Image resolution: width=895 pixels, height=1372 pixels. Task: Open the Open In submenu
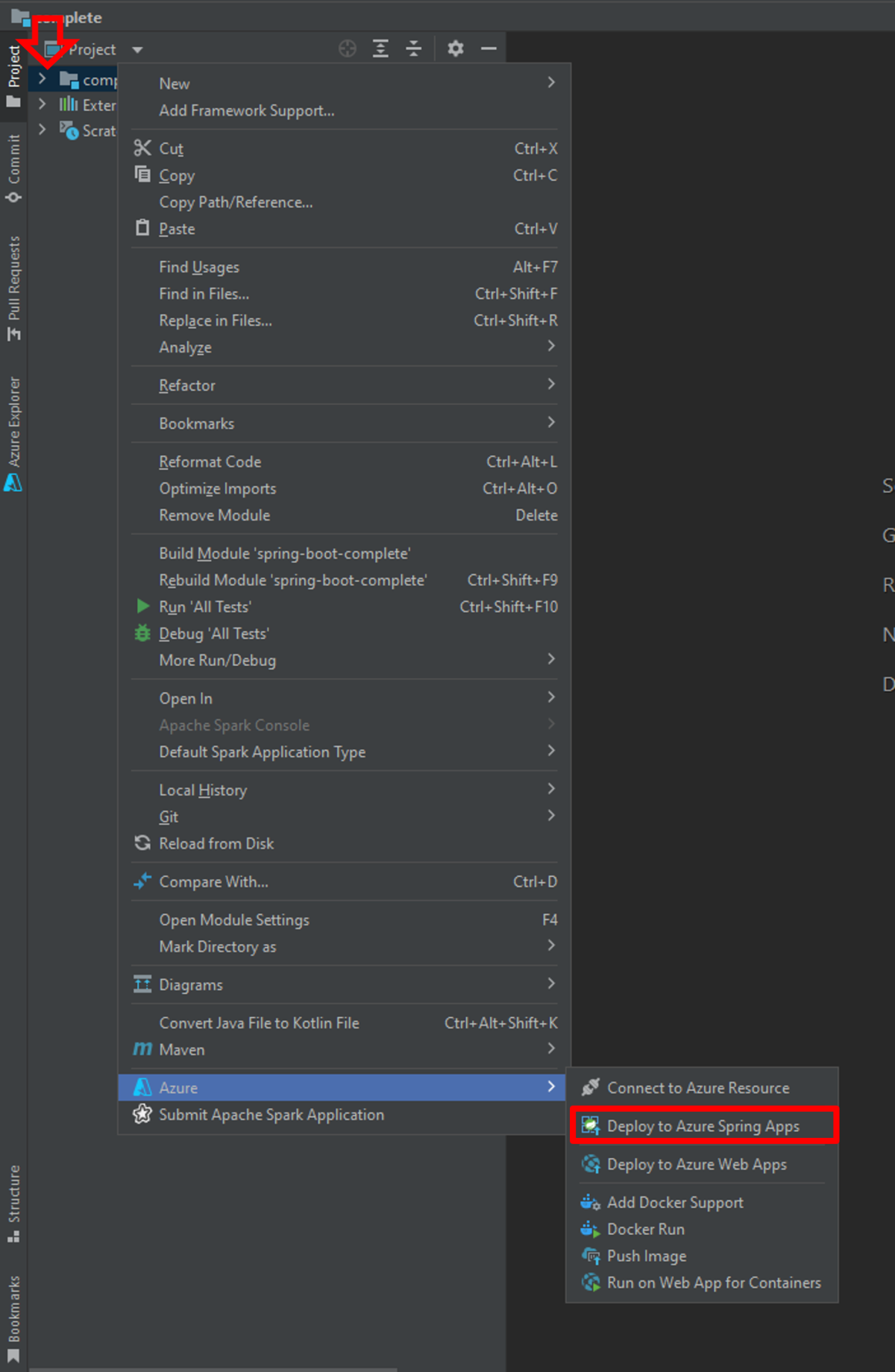point(344,698)
